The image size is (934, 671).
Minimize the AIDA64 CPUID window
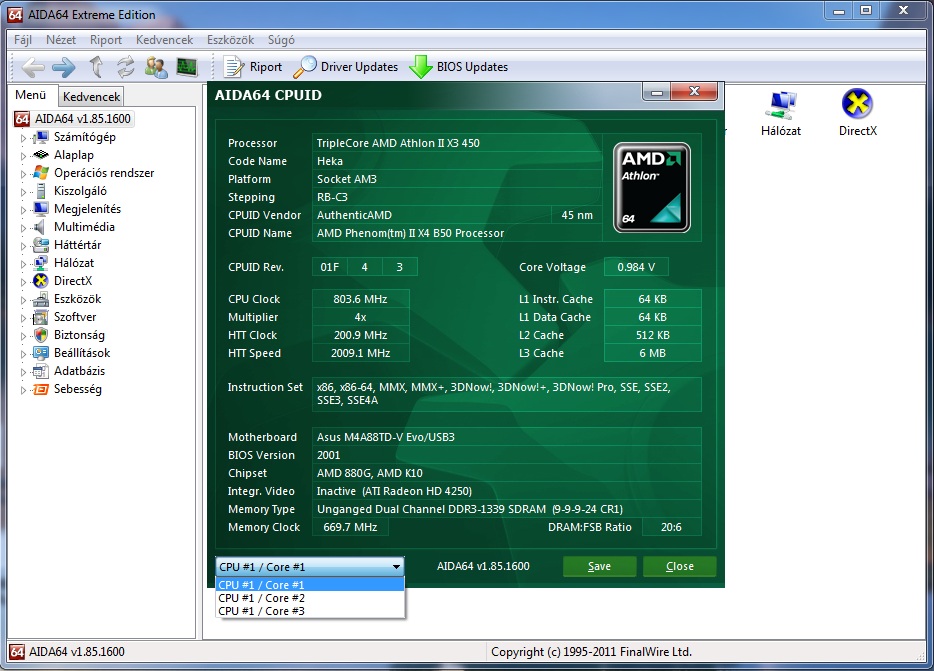[656, 92]
